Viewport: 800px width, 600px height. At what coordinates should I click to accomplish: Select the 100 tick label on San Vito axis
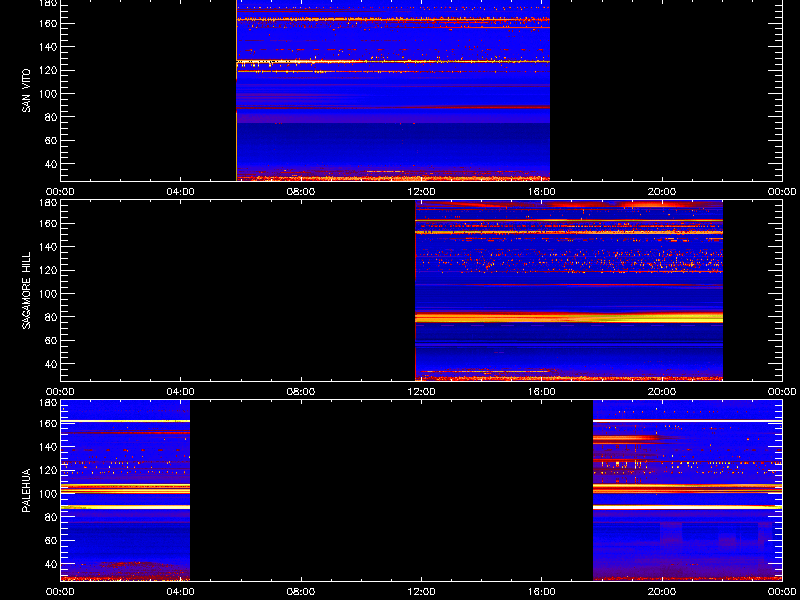(49, 94)
